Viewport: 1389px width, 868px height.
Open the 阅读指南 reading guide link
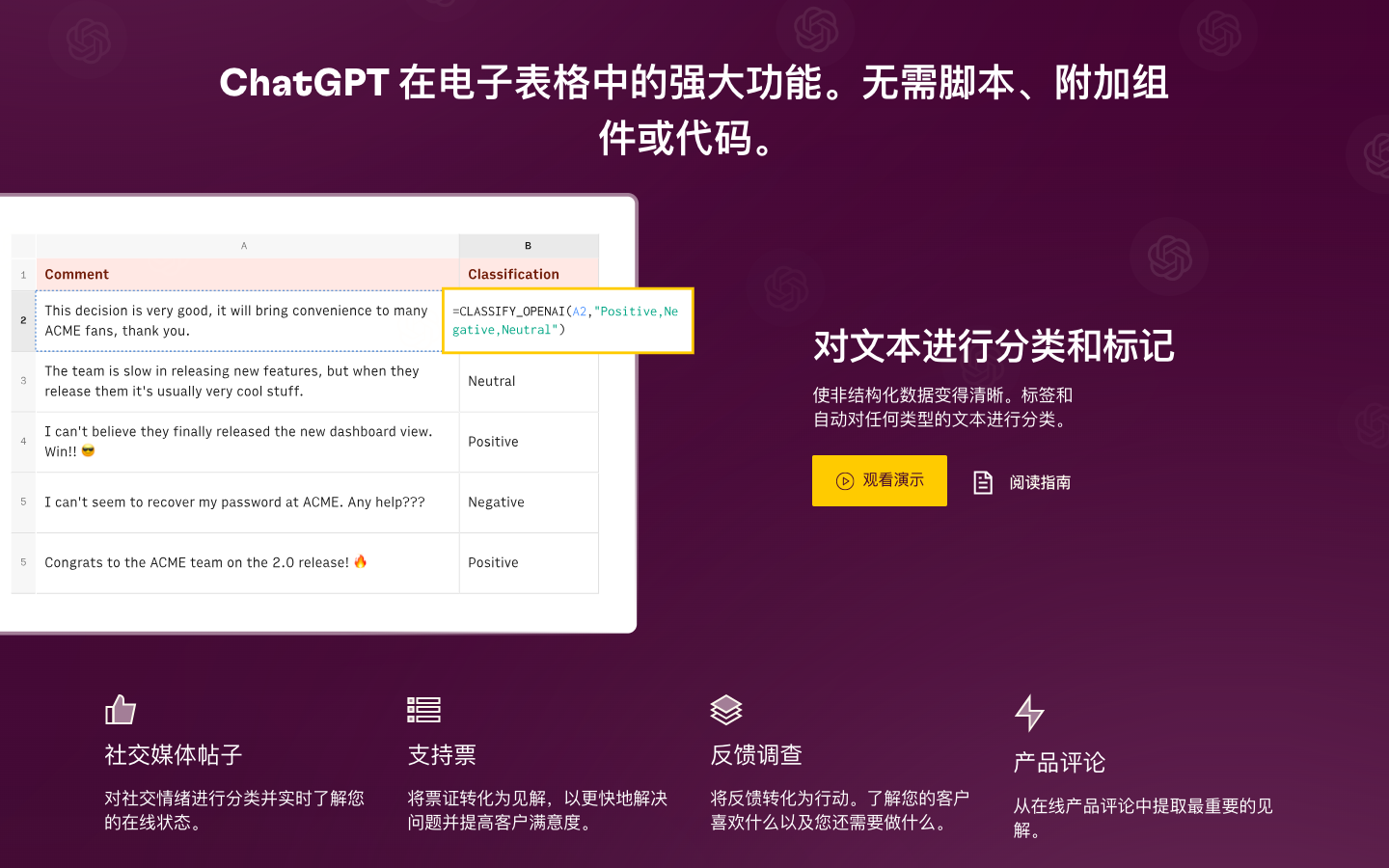[x=1022, y=482]
